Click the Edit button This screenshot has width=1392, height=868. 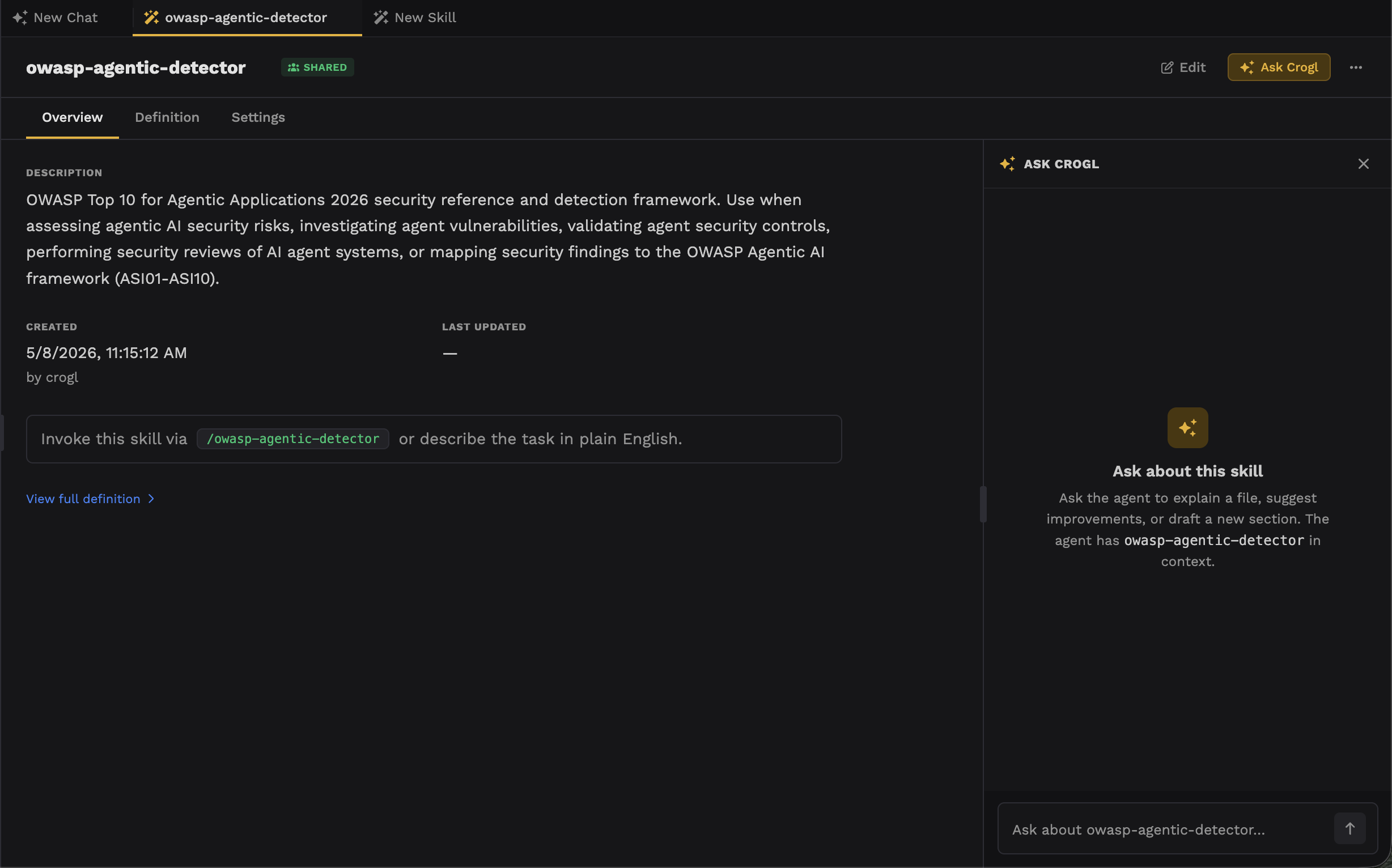[x=1183, y=67]
